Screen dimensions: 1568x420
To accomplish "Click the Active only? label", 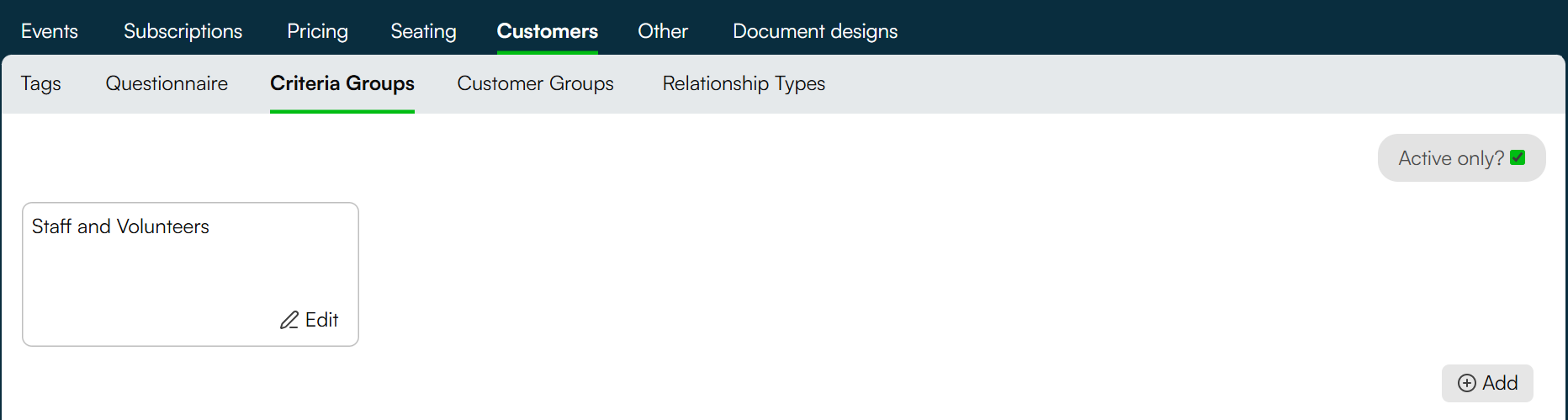I will (1451, 158).
